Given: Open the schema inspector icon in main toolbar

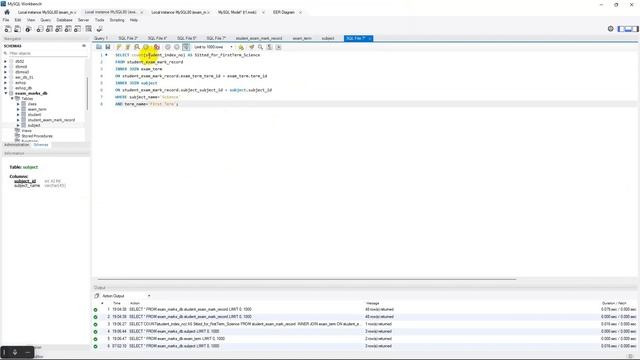Looking at the screenshot, I should pyautogui.click(x=28, y=29).
